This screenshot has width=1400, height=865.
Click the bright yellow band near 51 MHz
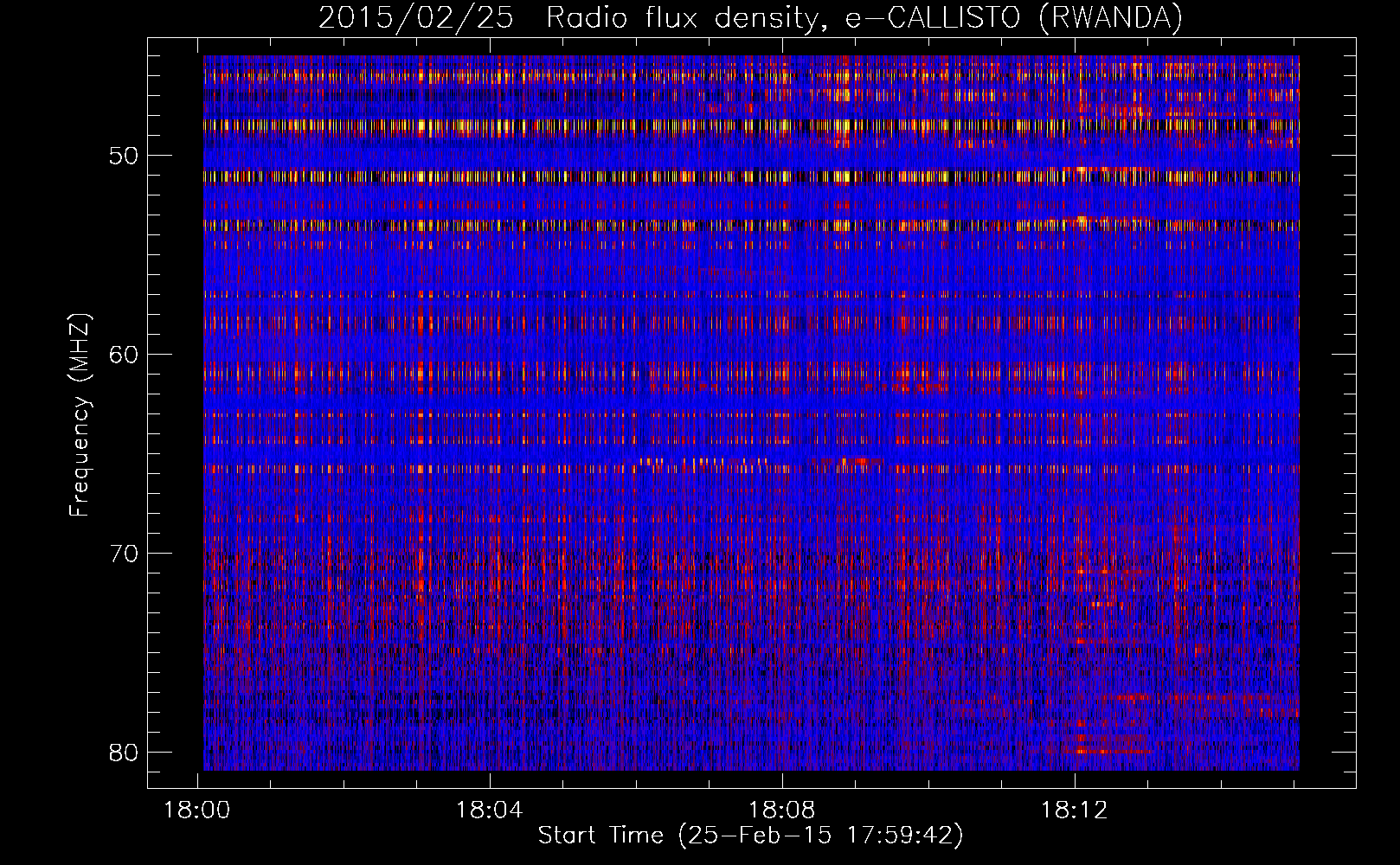[606, 176]
